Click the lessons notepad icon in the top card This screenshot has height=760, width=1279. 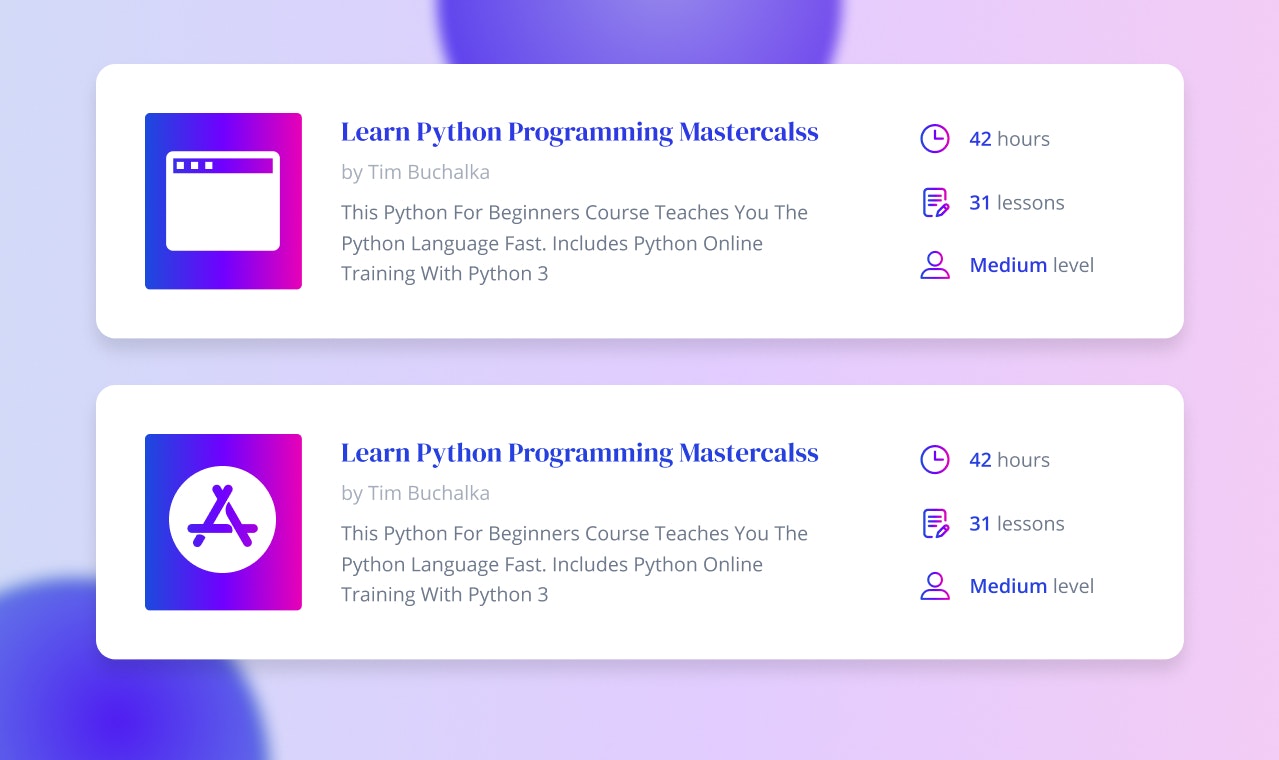935,202
